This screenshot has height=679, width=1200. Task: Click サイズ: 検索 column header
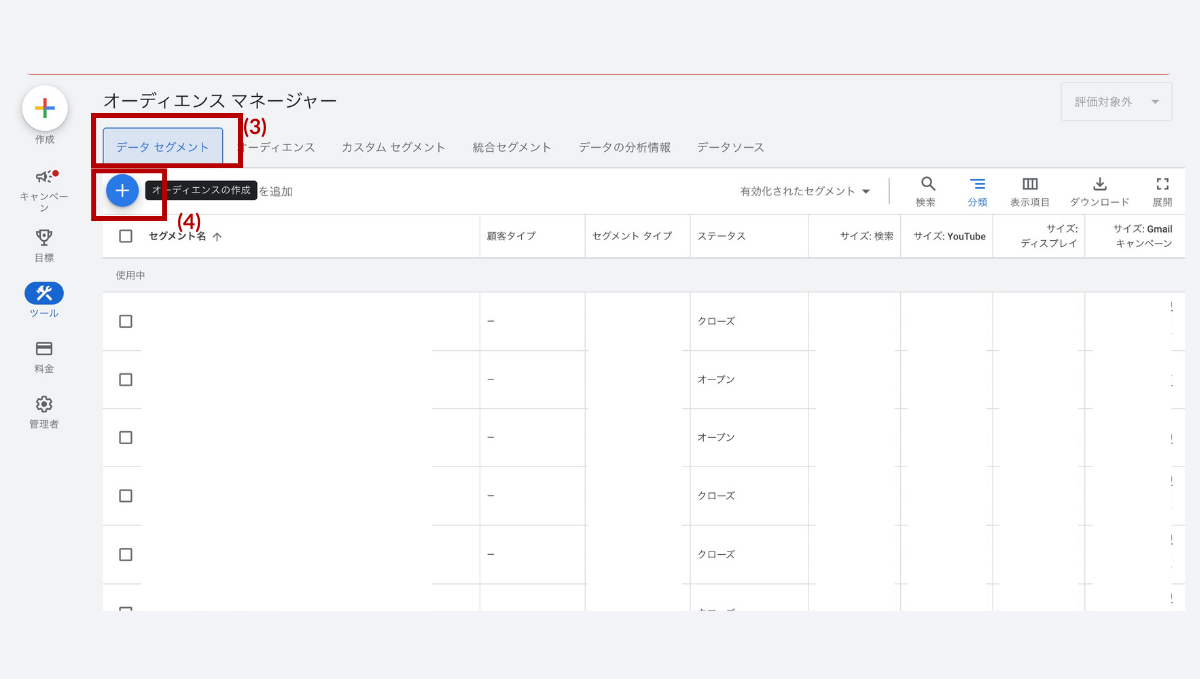coord(867,236)
